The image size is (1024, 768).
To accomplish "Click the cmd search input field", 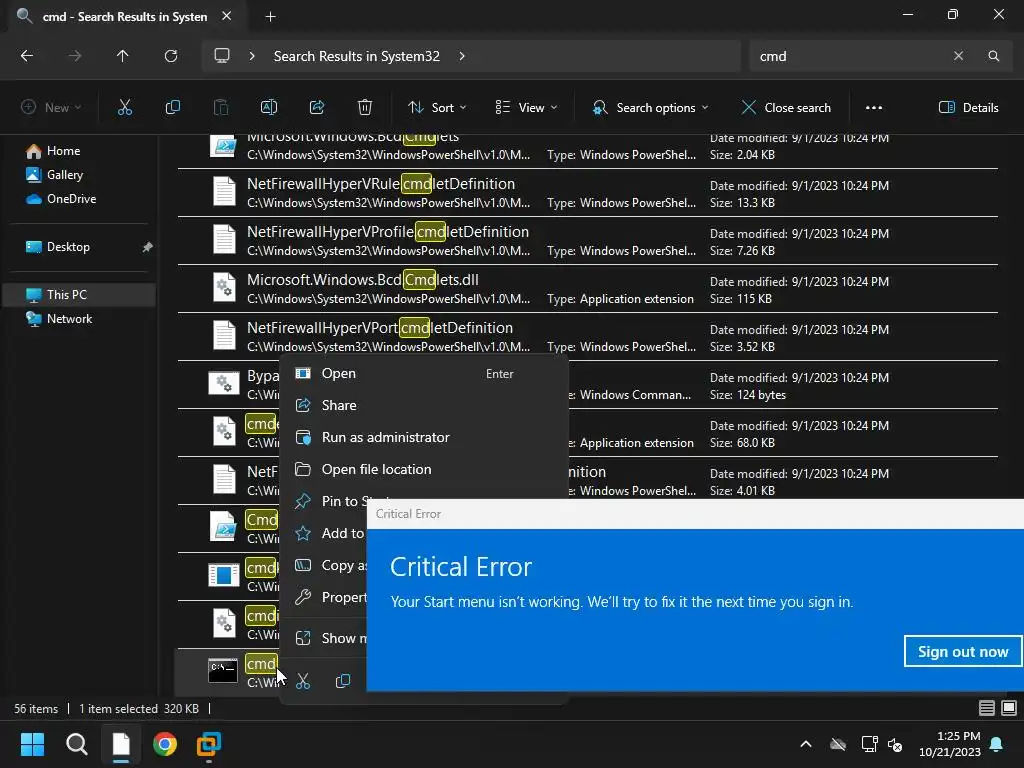I will 852,56.
